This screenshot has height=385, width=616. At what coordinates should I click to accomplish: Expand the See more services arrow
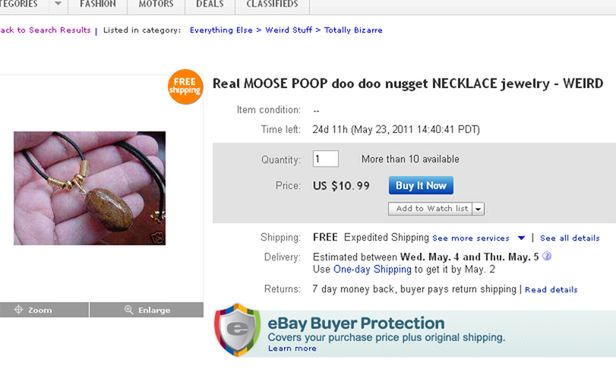521,238
